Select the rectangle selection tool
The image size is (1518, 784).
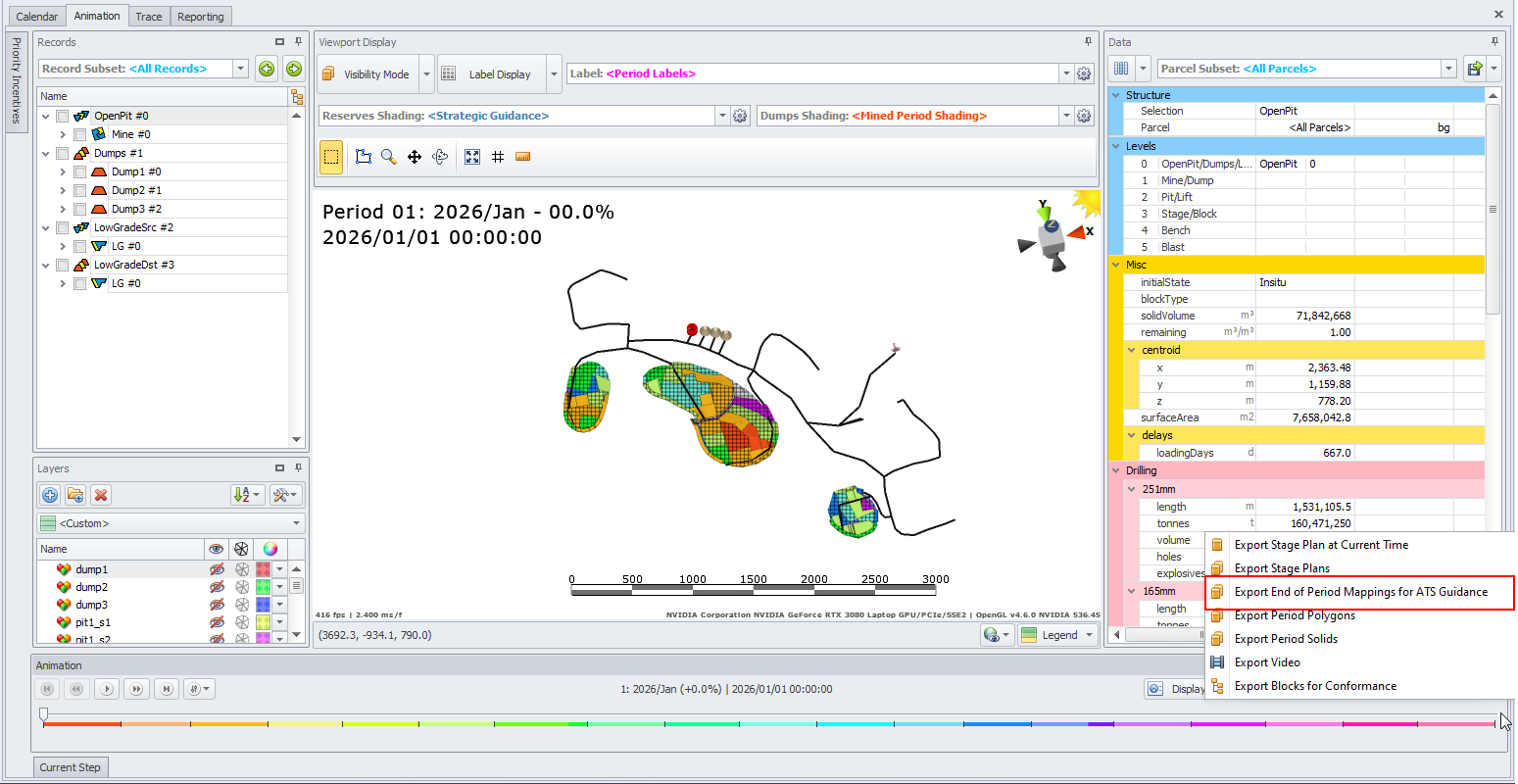[331, 157]
